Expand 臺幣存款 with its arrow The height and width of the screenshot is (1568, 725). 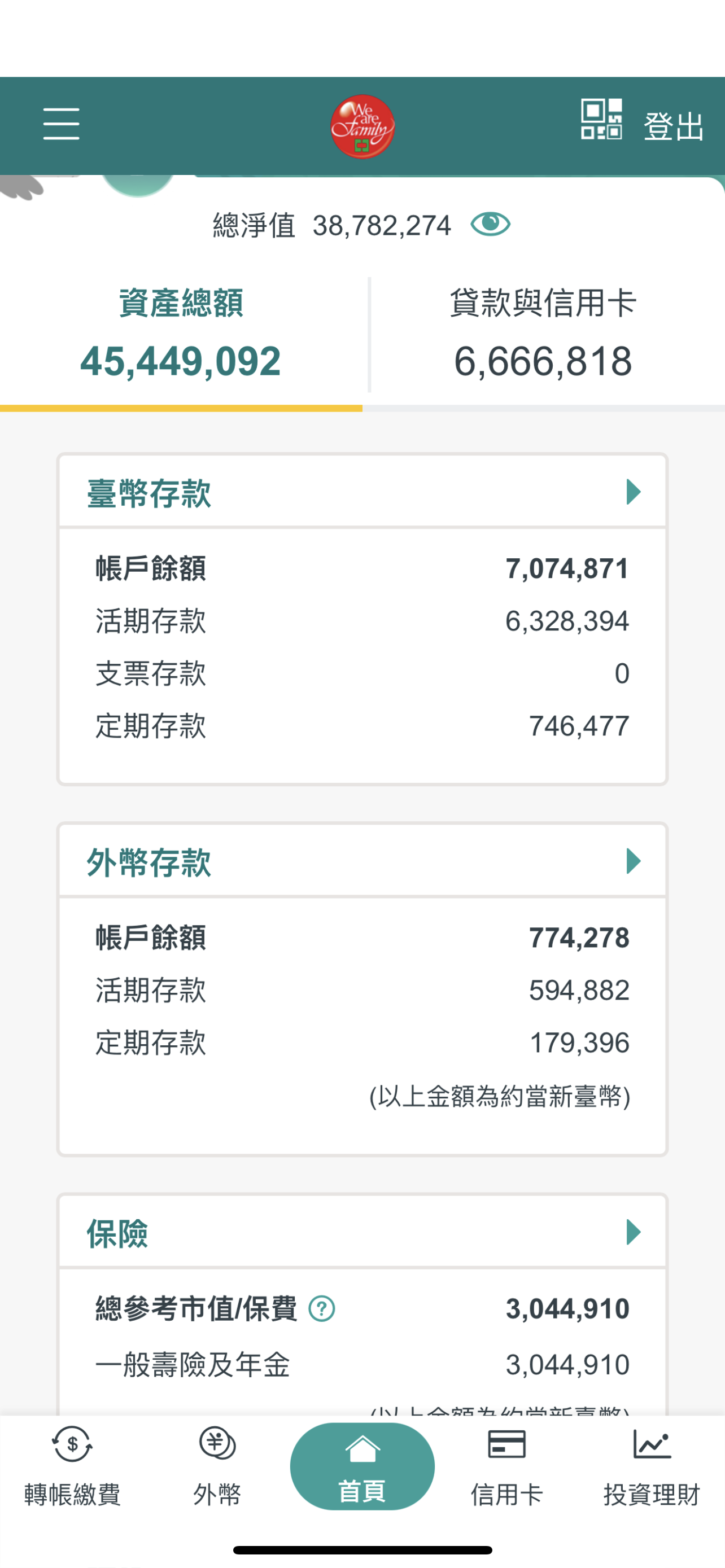(633, 492)
